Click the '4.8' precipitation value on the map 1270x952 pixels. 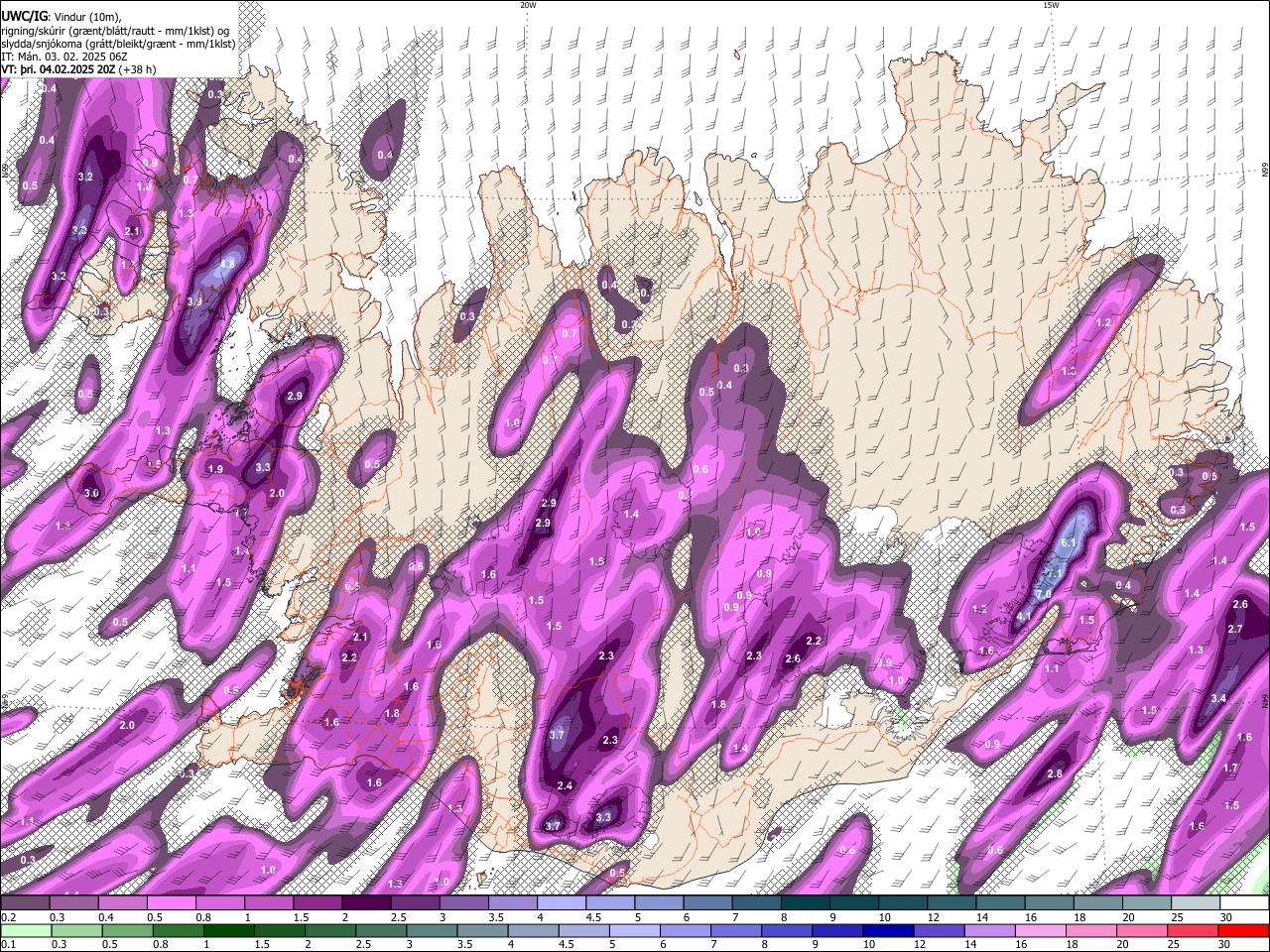pyautogui.click(x=227, y=264)
